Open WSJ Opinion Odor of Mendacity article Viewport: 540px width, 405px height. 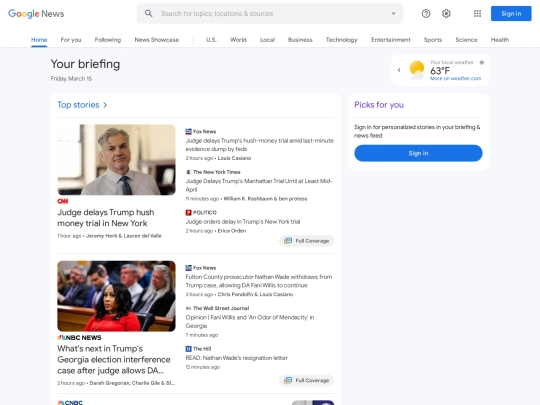tap(250, 321)
